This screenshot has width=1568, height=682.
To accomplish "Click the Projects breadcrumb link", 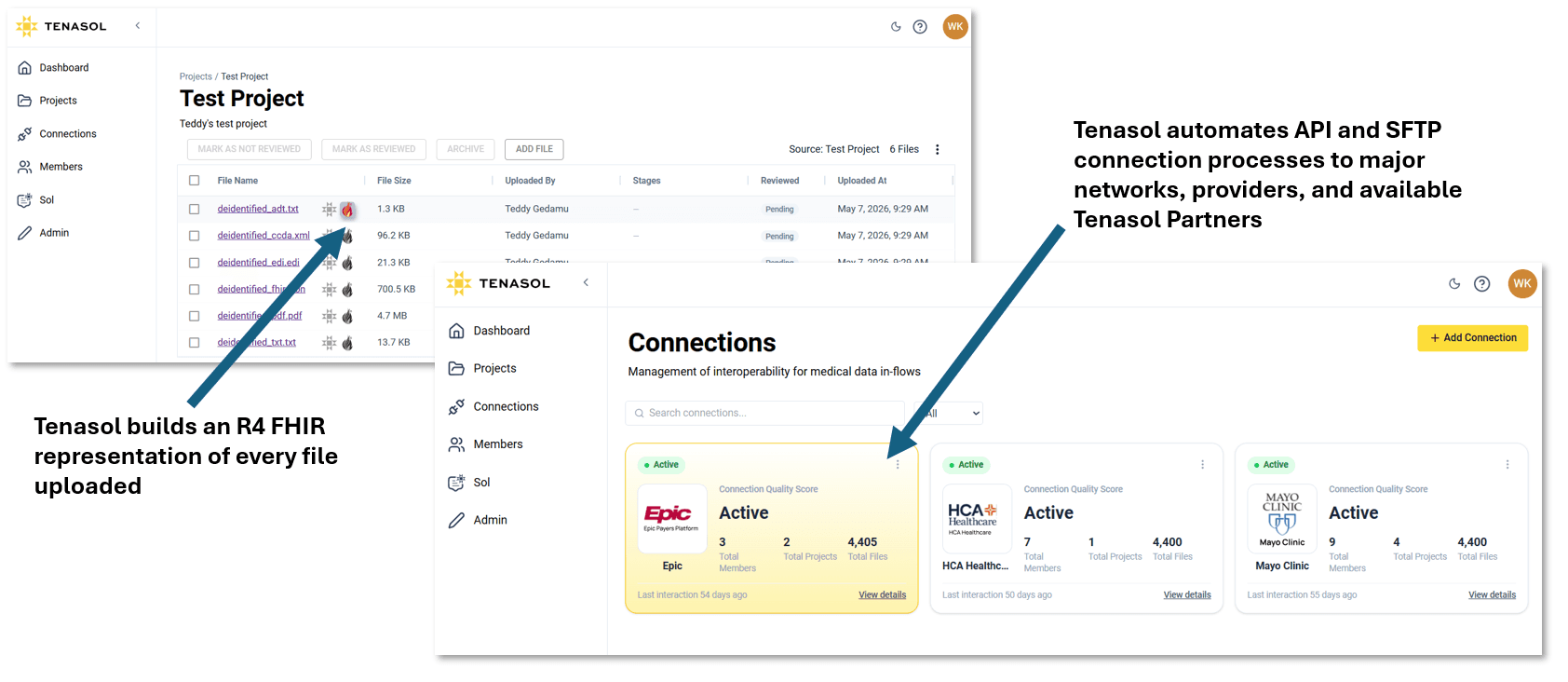I will pos(196,76).
